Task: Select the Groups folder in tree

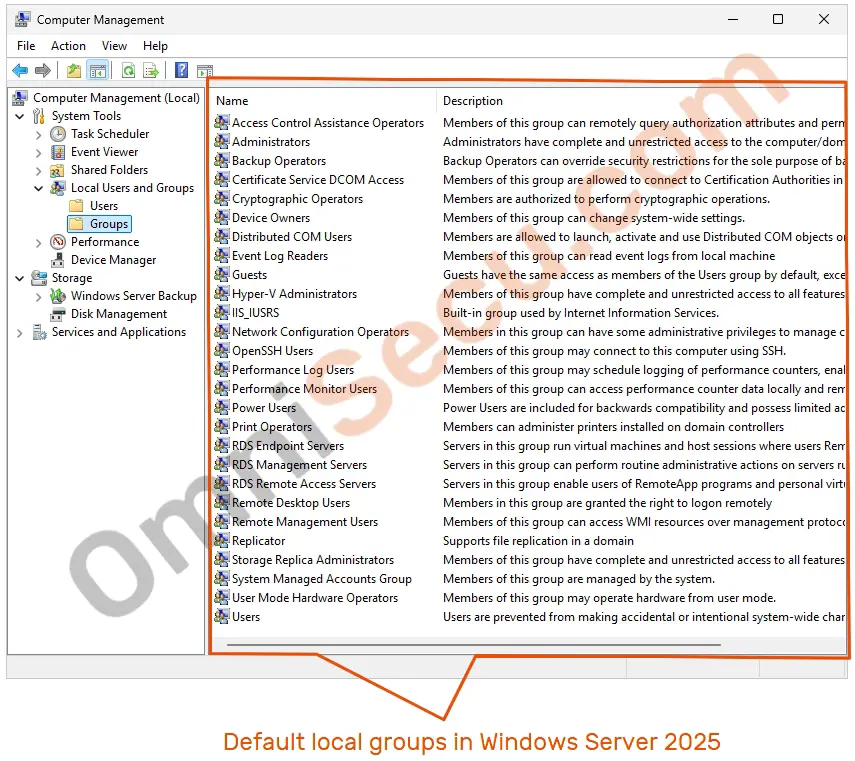Action: pyautogui.click(x=99, y=224)
